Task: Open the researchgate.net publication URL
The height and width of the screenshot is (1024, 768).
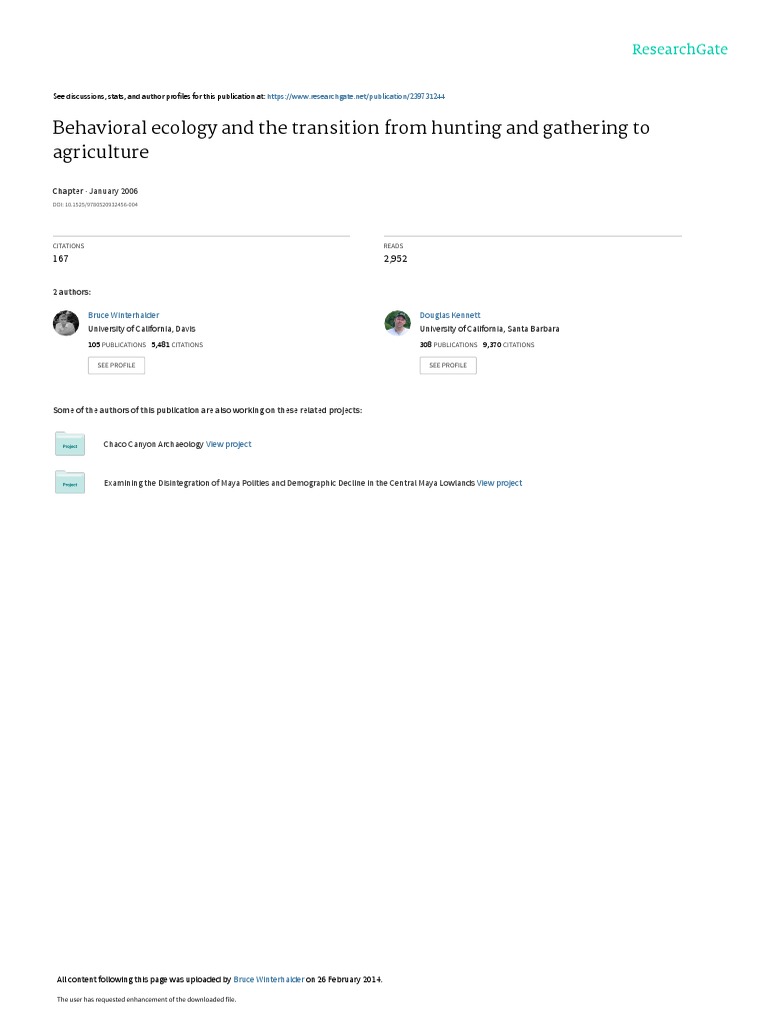Action: click(357, 96)
